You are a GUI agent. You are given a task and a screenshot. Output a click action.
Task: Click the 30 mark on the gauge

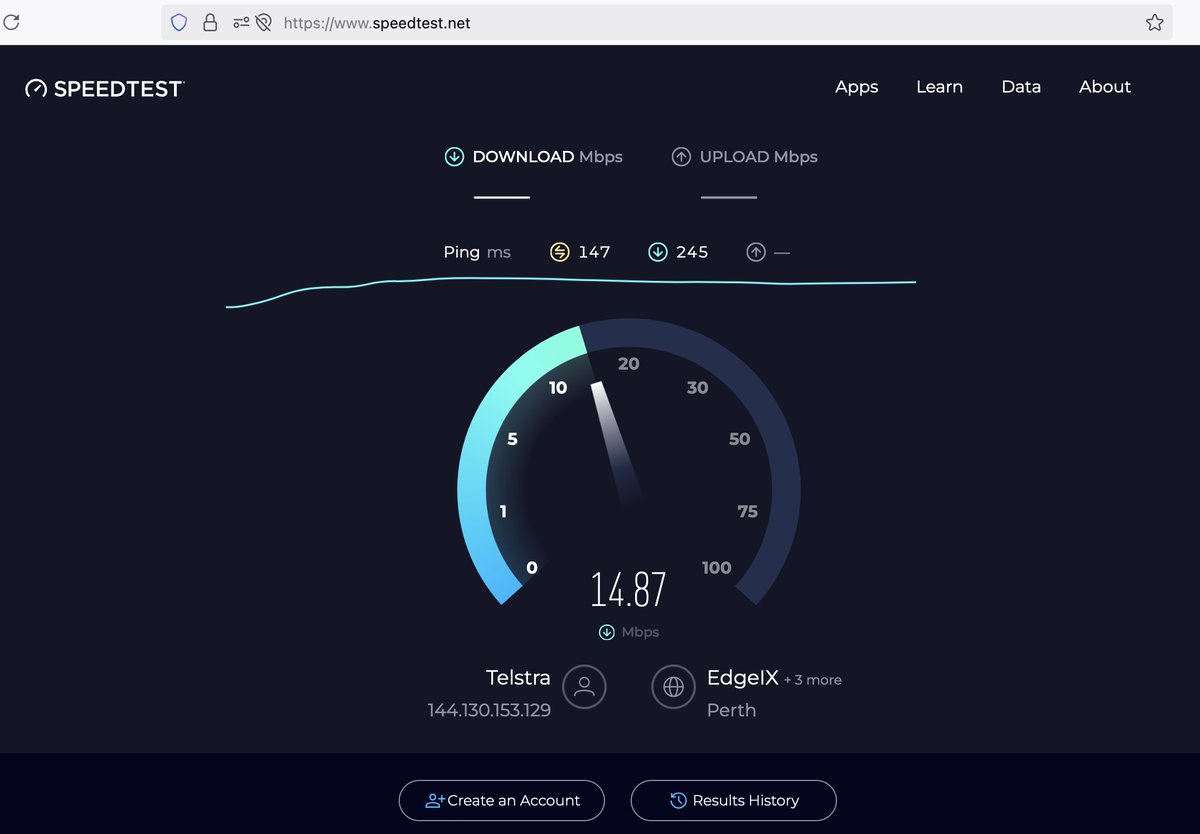697,387
